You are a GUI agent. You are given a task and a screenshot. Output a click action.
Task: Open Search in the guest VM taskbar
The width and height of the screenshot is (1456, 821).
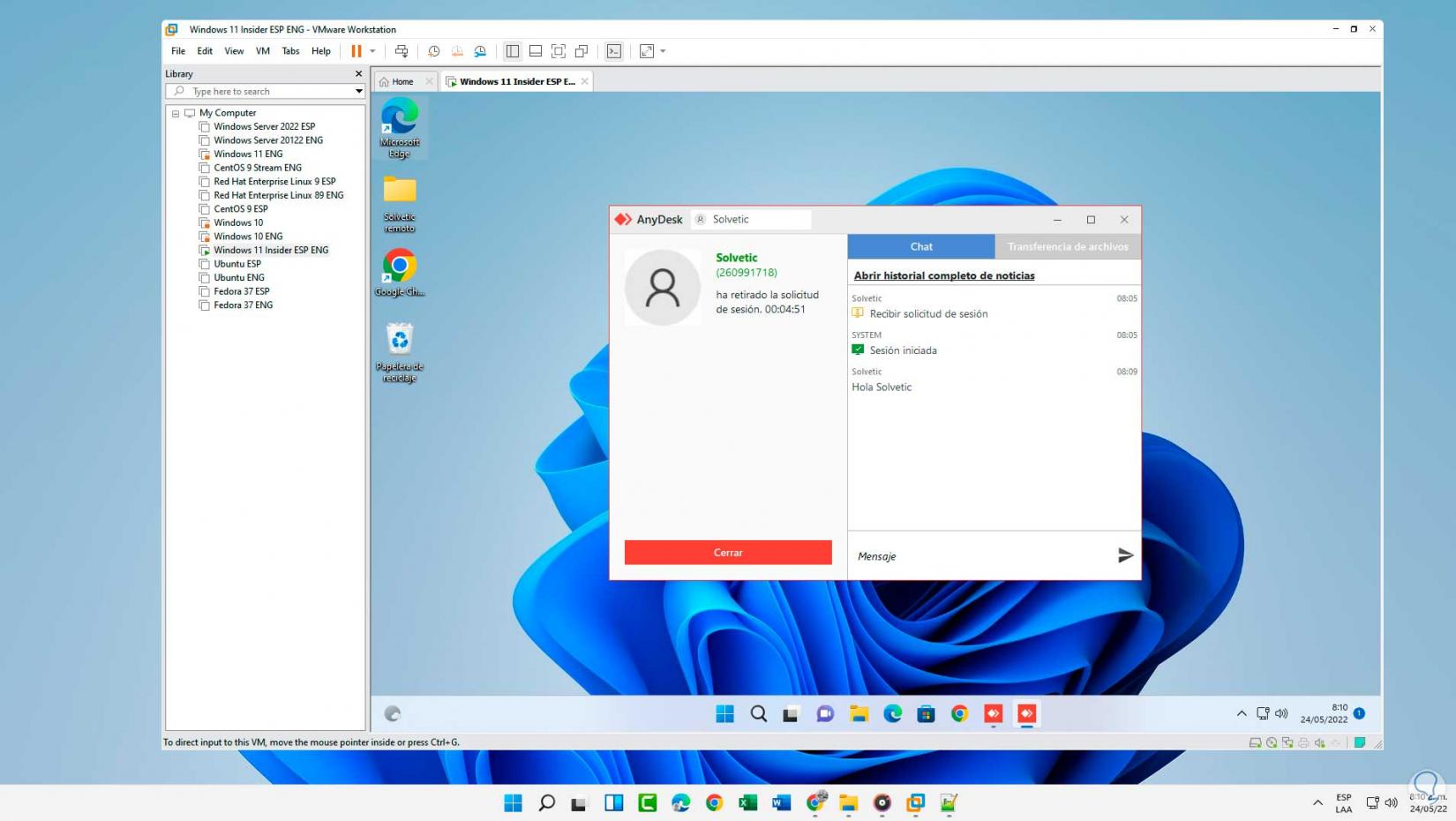(758, 713)
